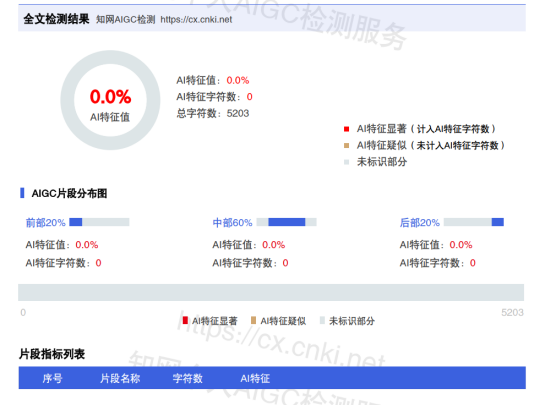Screen dimensions: 545x406
Task: Click the 全文检测结果 heading
Action: coord(56,19)
